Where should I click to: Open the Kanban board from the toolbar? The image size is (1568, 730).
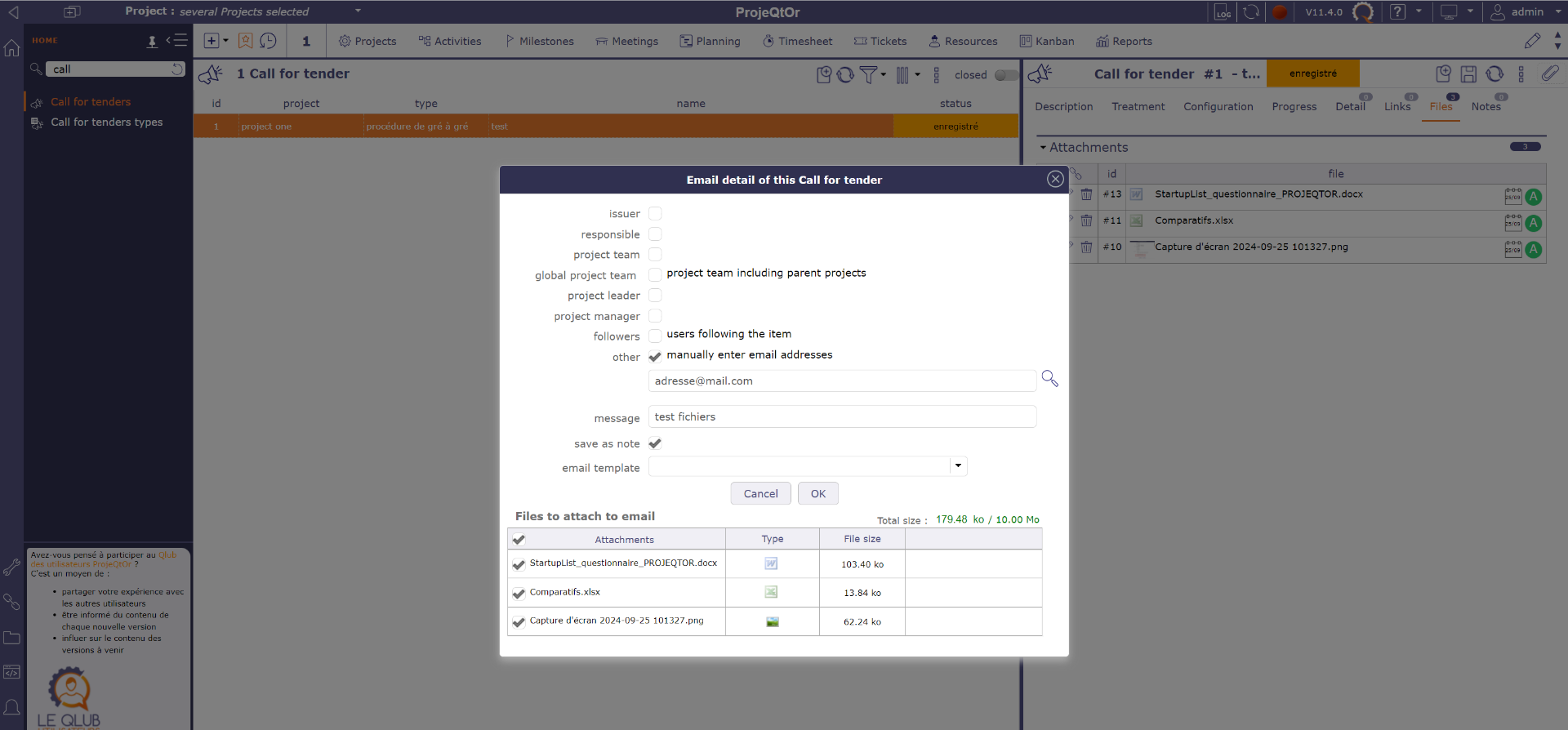[x=1047, y=41]
